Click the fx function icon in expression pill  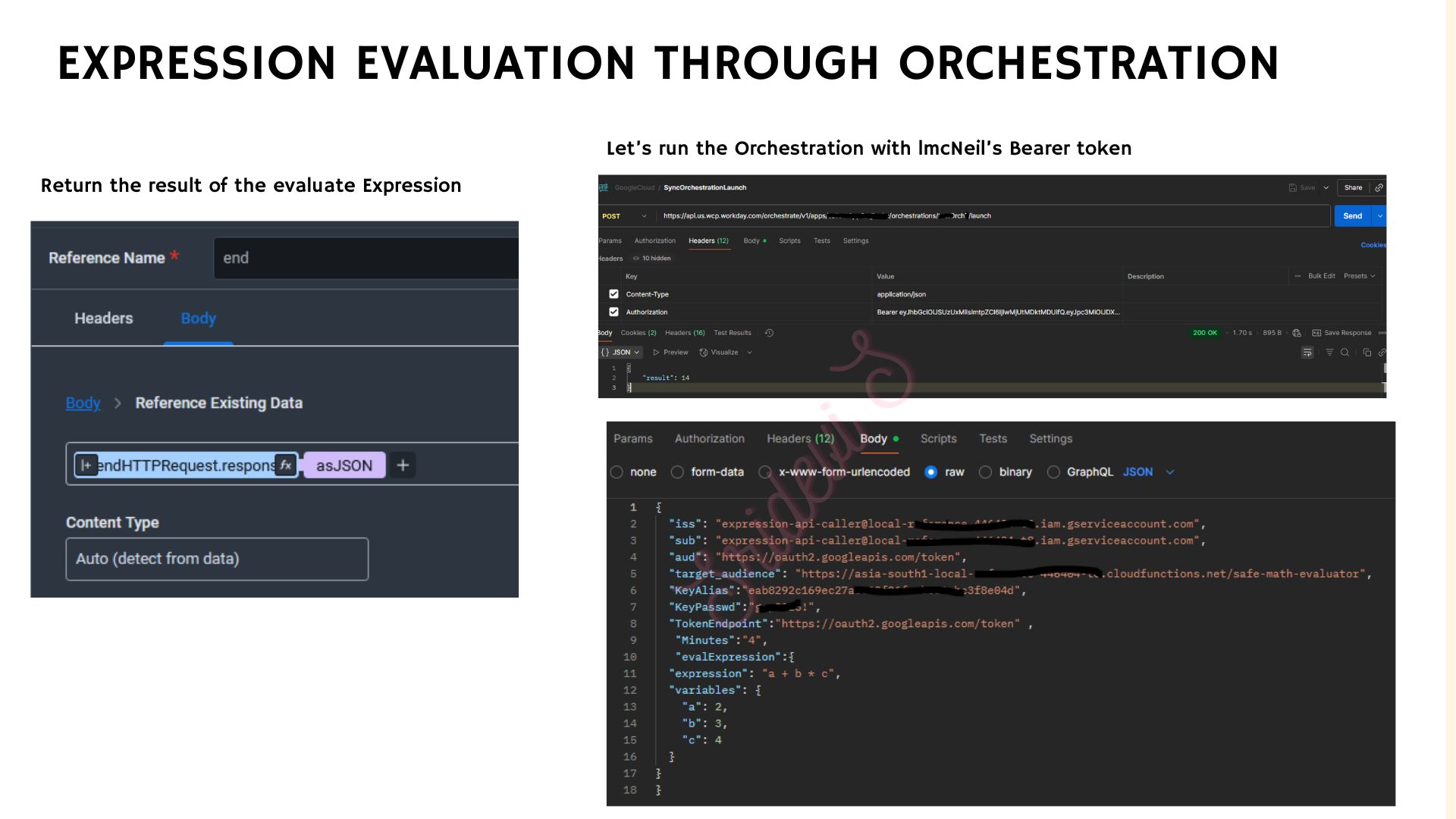click(x=285, y=465)
